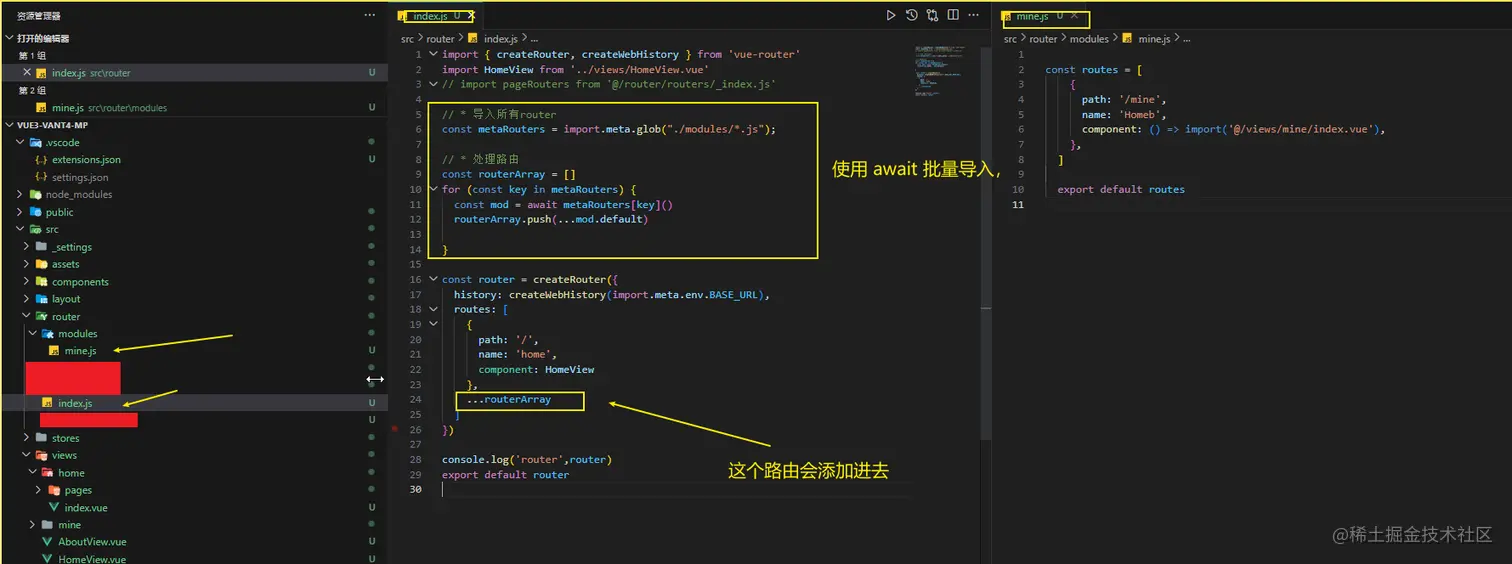Click the JS icon of mine.js in modules

54,351
